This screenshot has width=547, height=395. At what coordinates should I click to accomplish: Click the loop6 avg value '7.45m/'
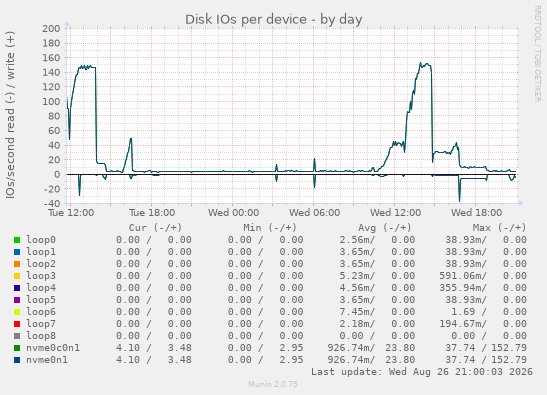(357, 312)
